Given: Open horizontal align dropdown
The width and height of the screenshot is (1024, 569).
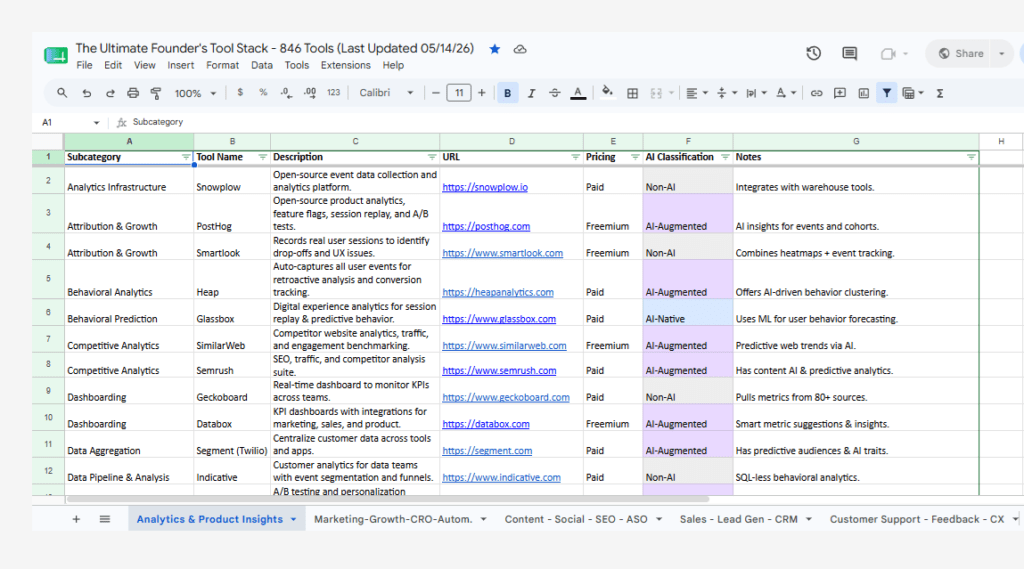Looking at the screenshot, I should tap(697, 93).
